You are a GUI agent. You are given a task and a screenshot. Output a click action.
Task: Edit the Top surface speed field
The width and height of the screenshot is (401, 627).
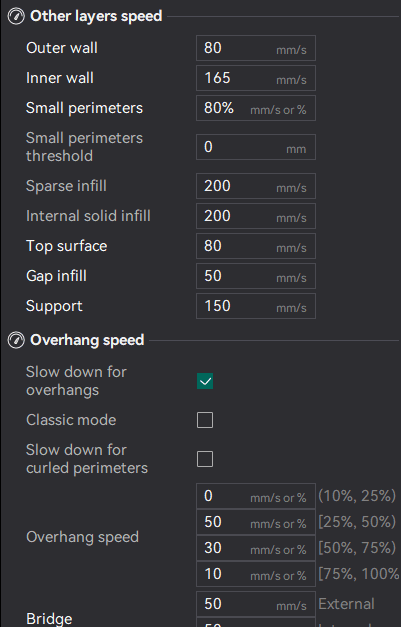tap(256, 246)
